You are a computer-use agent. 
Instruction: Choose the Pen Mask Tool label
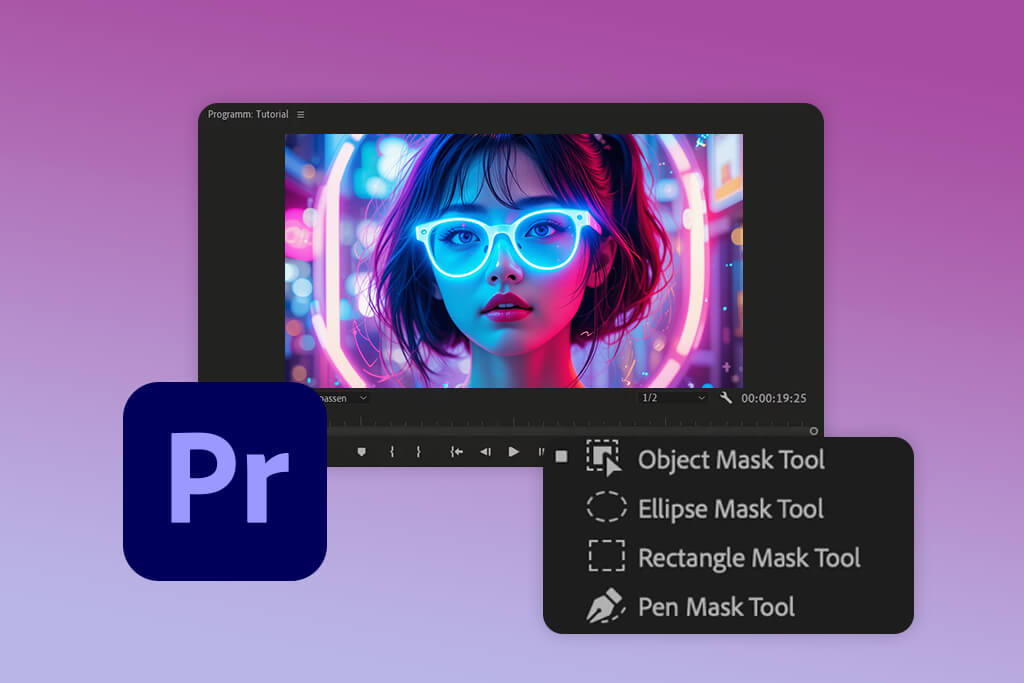[716, 607]
